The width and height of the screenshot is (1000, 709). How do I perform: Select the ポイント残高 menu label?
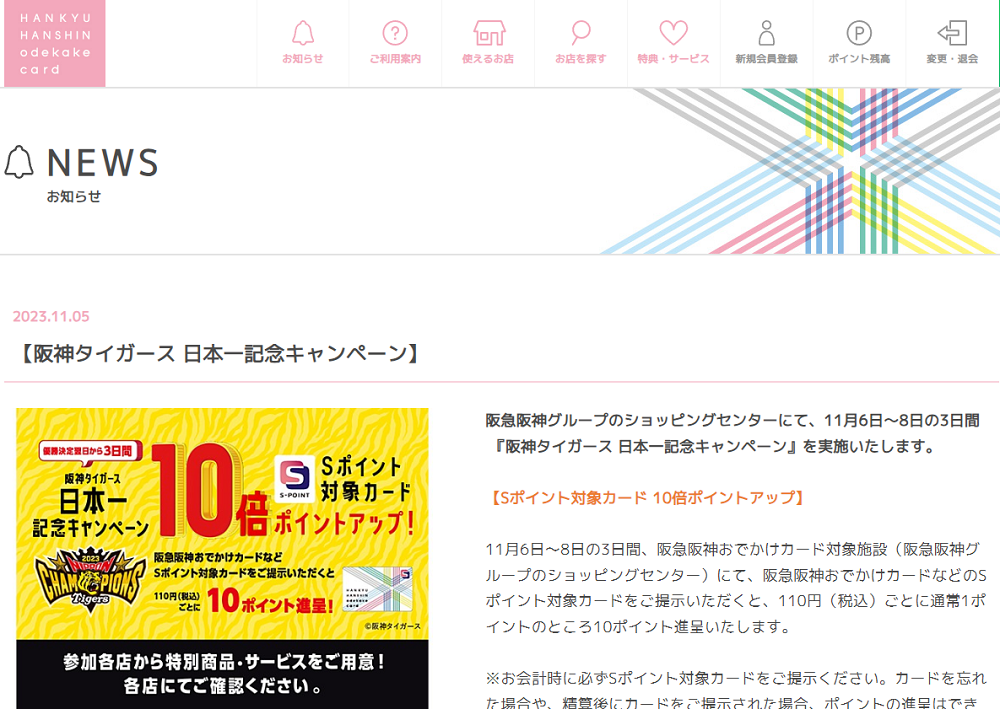[859, 59]
